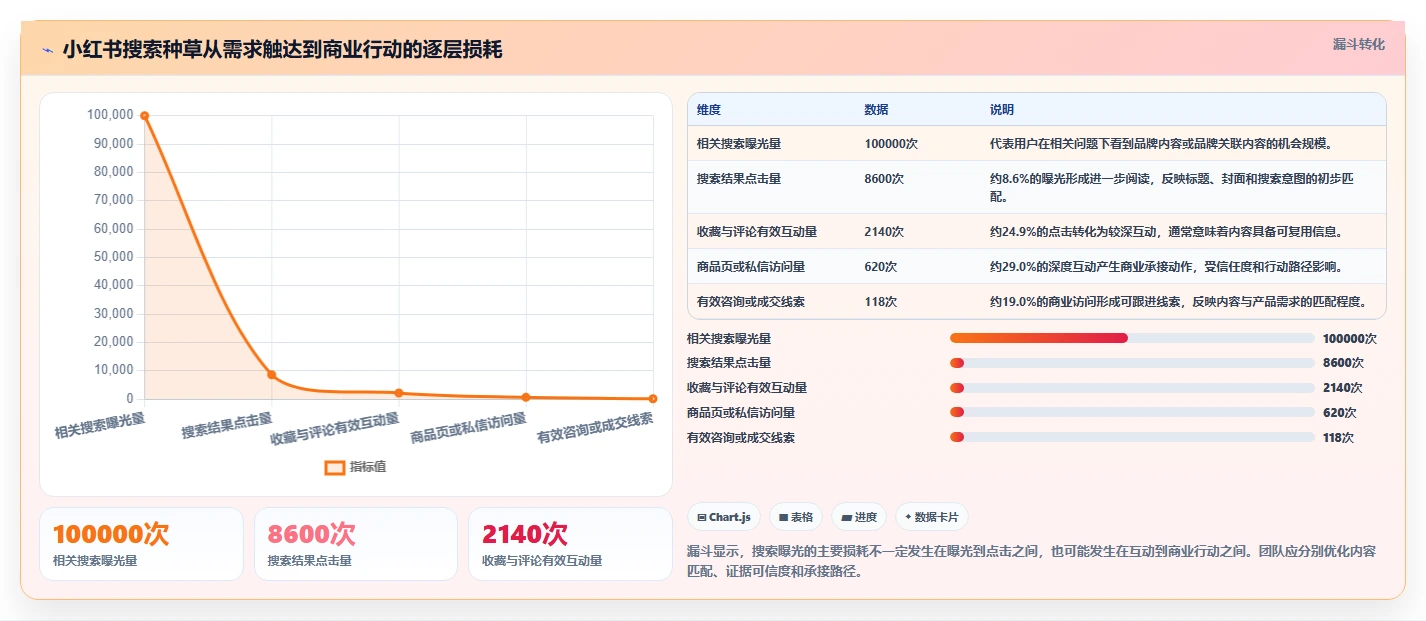The image size is (1426, 621).
Task: Click the 漏斗转化 tag
Action: [1359, 44]
